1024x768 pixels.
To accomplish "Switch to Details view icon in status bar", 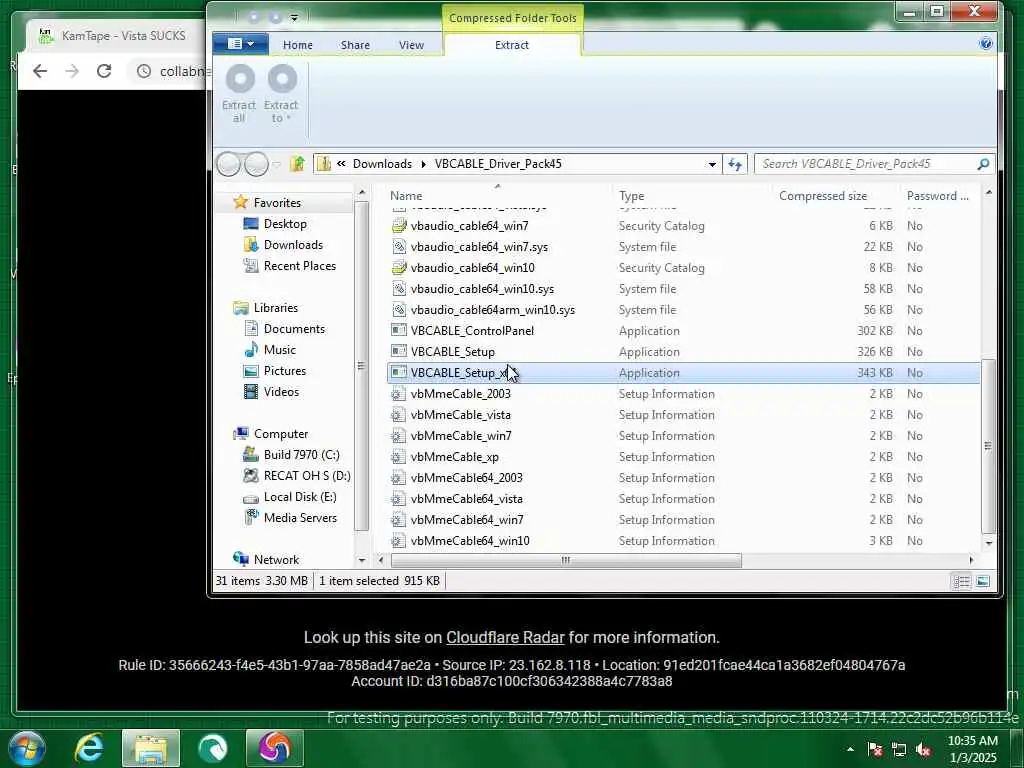I will click(961, 581).
